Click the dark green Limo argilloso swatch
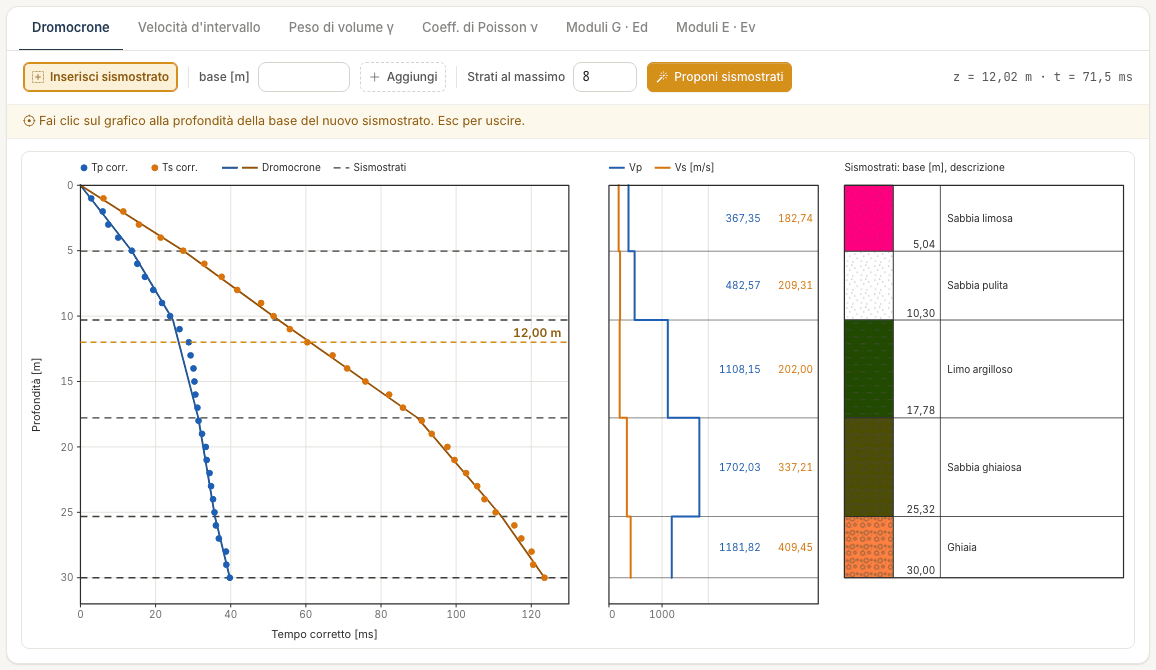 tap(868, 369)
